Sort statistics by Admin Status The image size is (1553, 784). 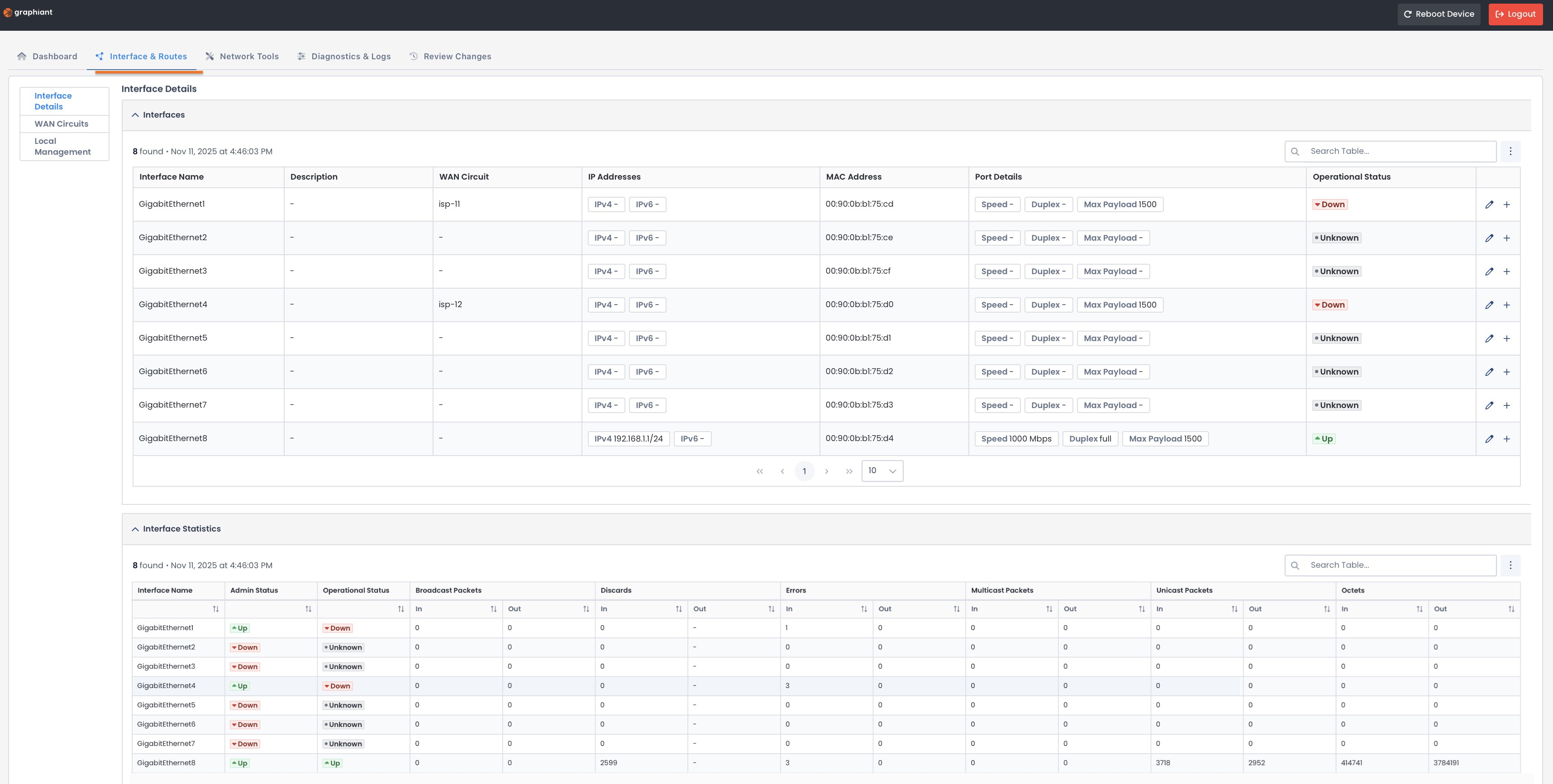[308, 609]
